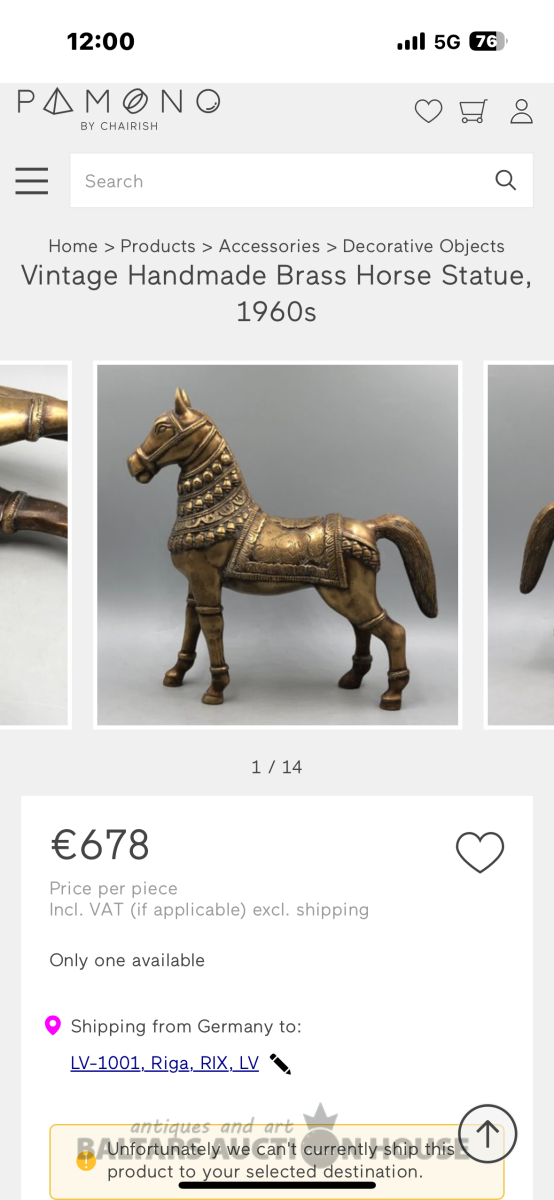Open the Decorative Objects breadcrumb link
The width and height of the screenshot is (554, 1200).
point(424,246)
